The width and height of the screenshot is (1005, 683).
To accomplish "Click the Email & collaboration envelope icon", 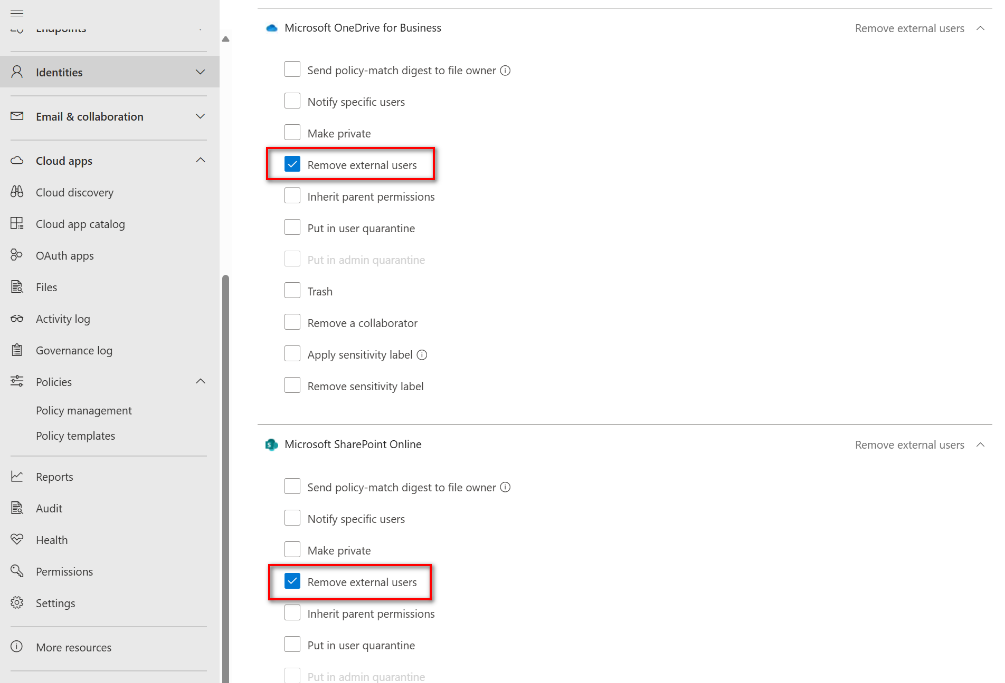I will tap(17, 116).
